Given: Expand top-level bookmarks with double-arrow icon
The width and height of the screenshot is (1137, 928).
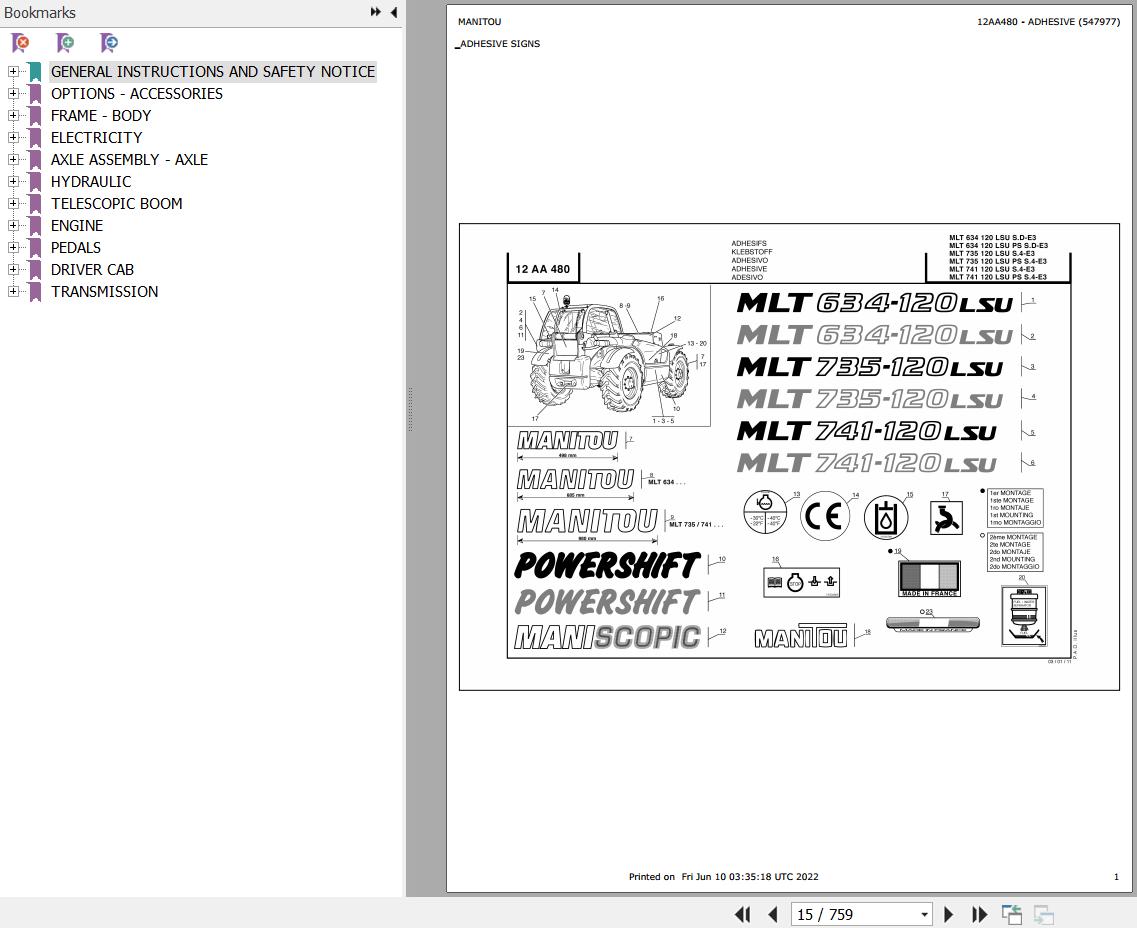Looking at the screenshot, I should click(x=374, y=11).
